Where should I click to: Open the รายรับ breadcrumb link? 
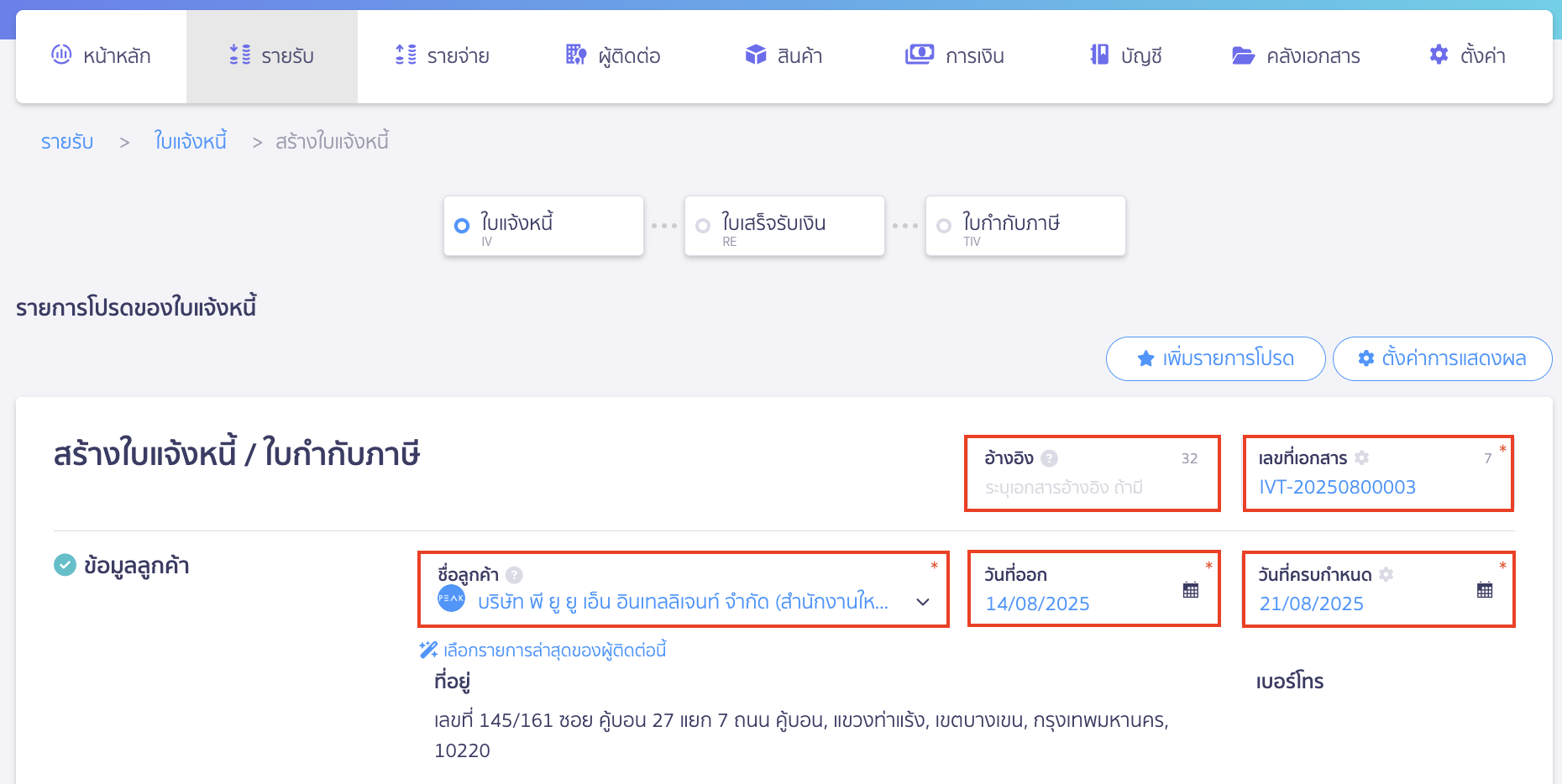tap(67, 141)
